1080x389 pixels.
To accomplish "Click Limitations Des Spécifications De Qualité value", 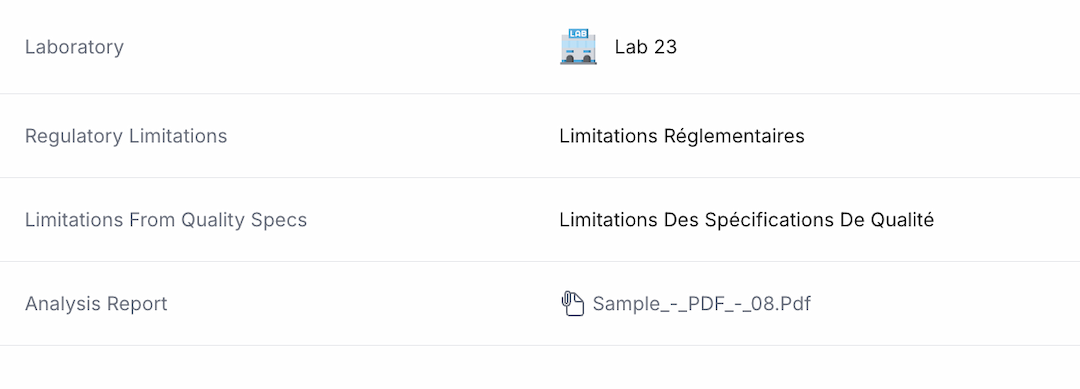I will [747, 220].
